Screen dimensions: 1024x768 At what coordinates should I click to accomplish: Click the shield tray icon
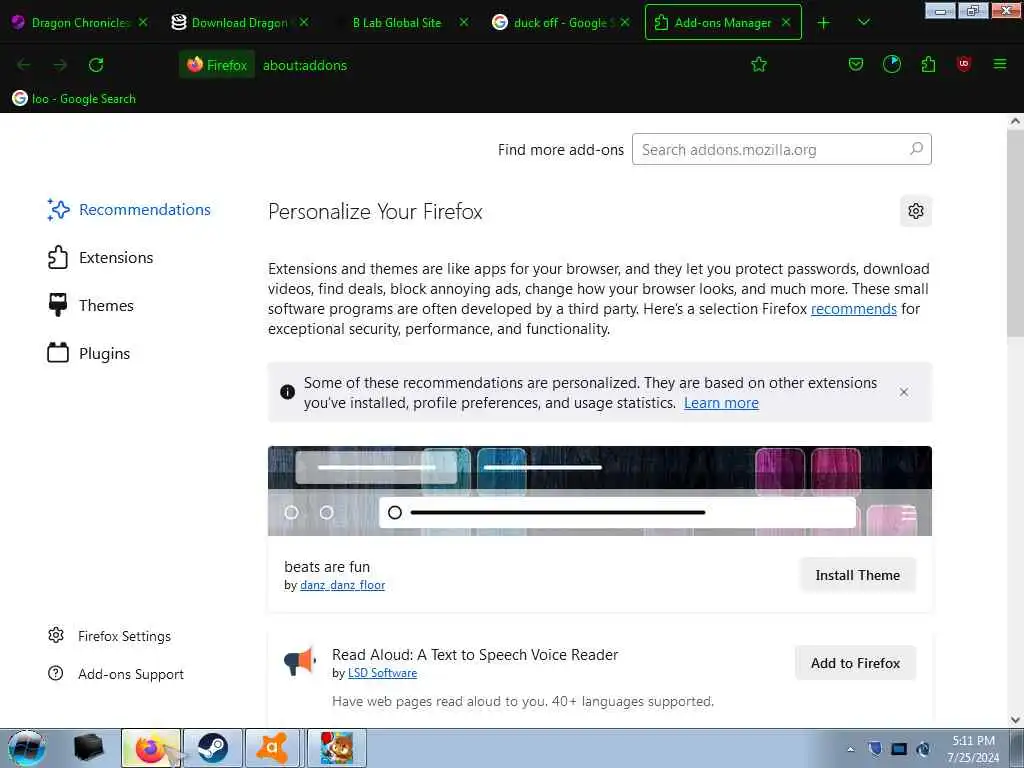[x=875, y=749]
